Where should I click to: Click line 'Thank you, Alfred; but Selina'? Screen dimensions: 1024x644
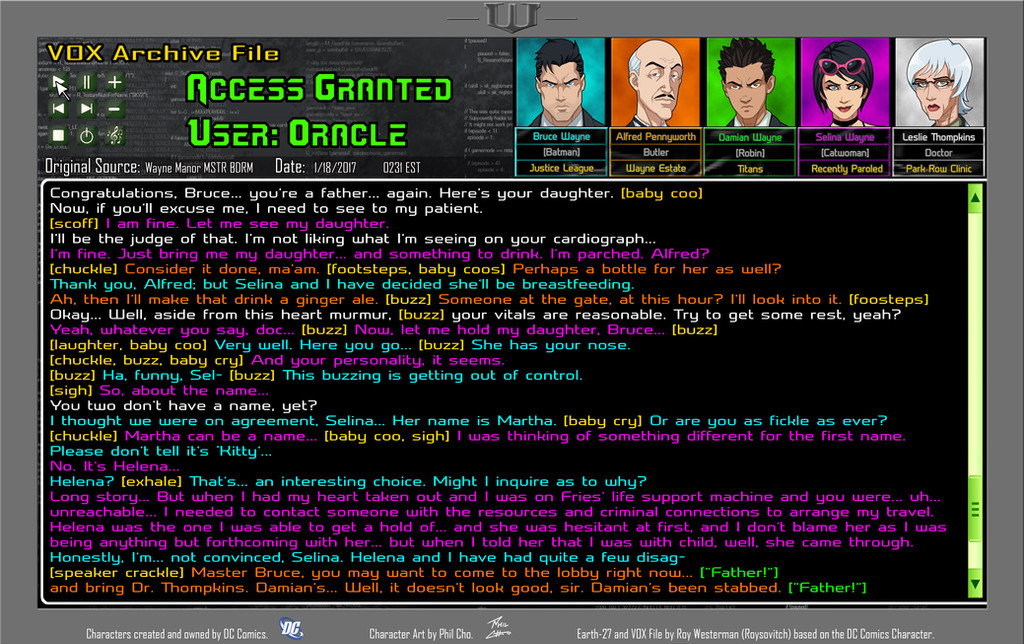(342, 284)
